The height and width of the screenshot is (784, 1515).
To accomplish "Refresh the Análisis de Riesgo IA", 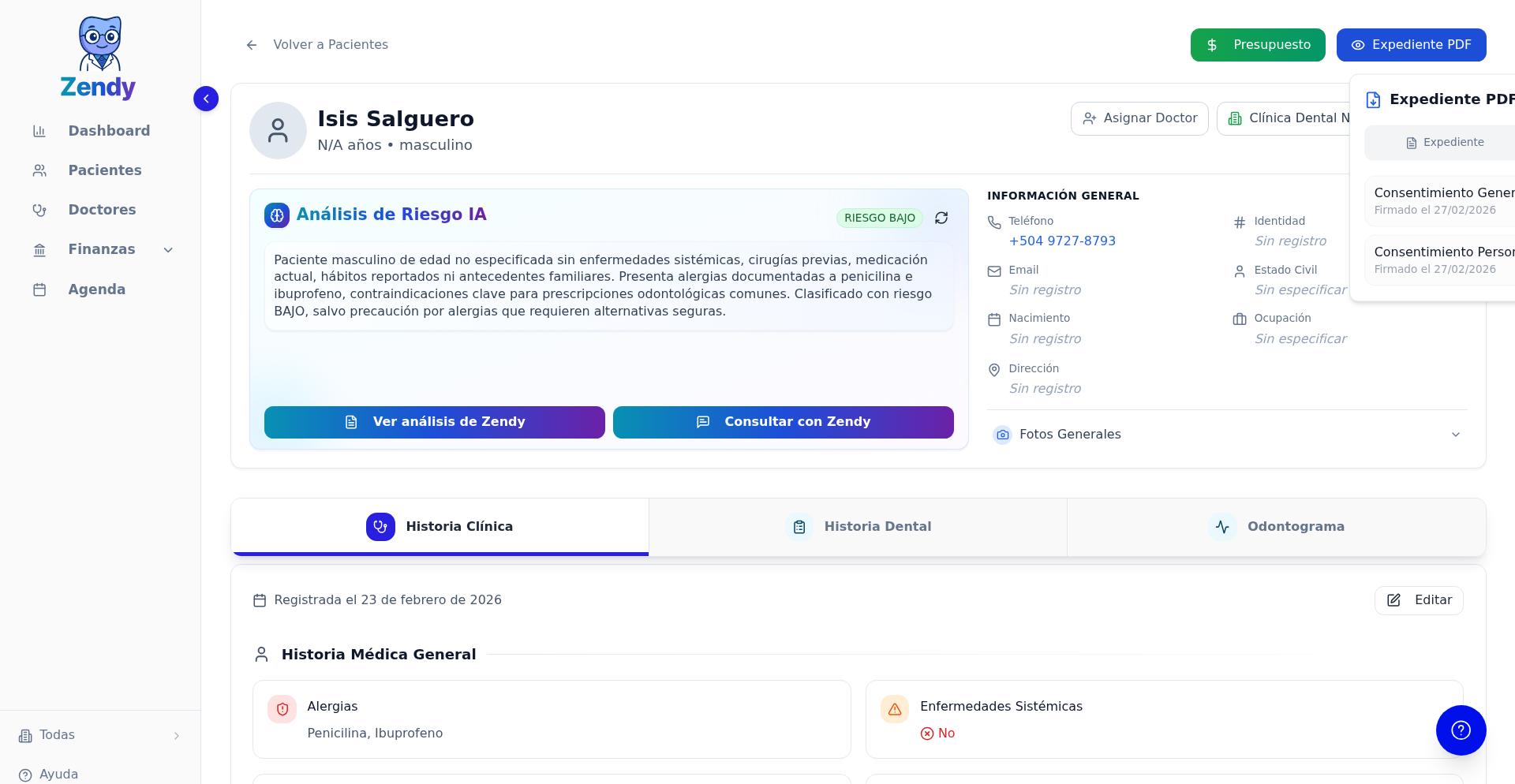I will click(x=941, y=218).
